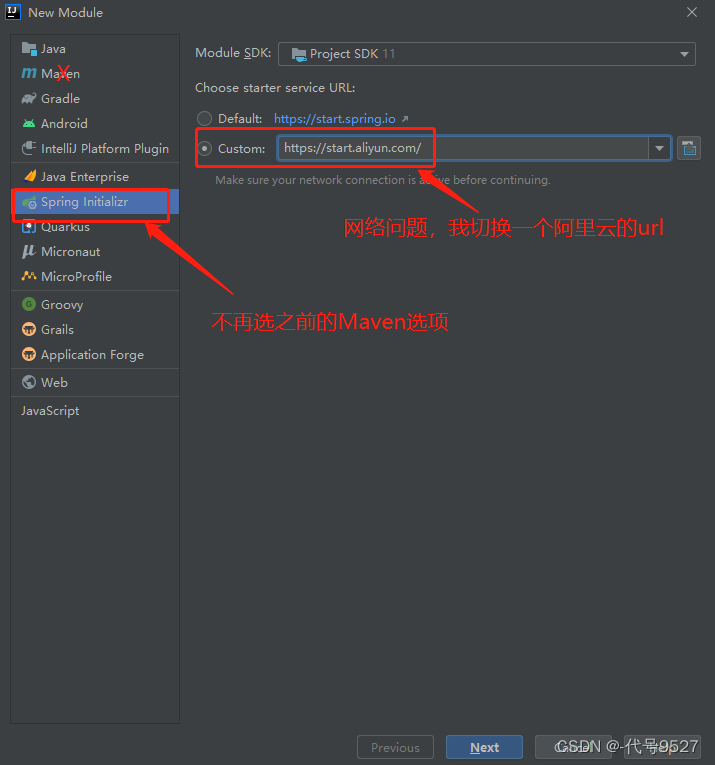Click the Micronaut mu icon
Image resolution: width=715 pixels, height=765 pixels.
(x=29, y=252)
